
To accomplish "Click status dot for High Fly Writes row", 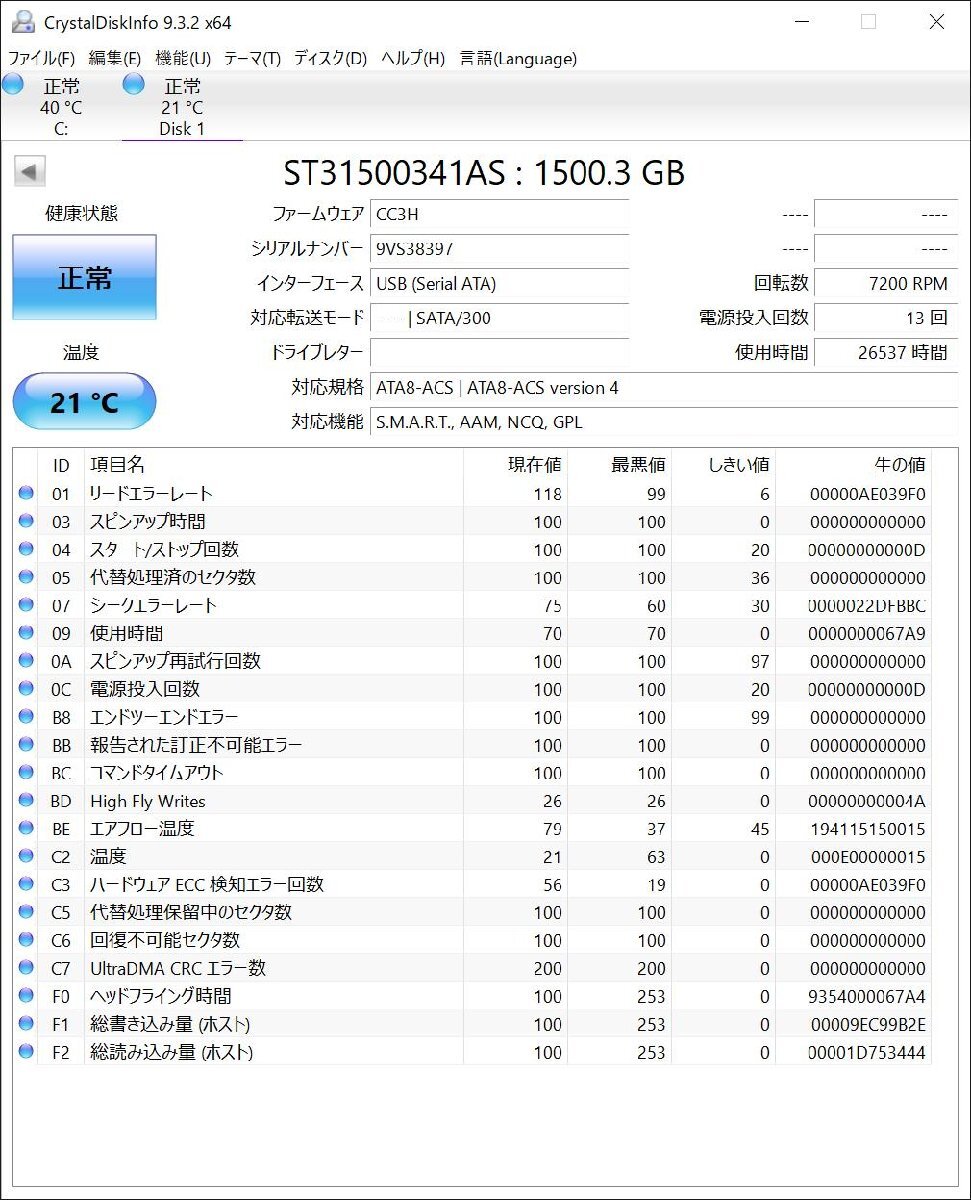I will click(26, 801).
